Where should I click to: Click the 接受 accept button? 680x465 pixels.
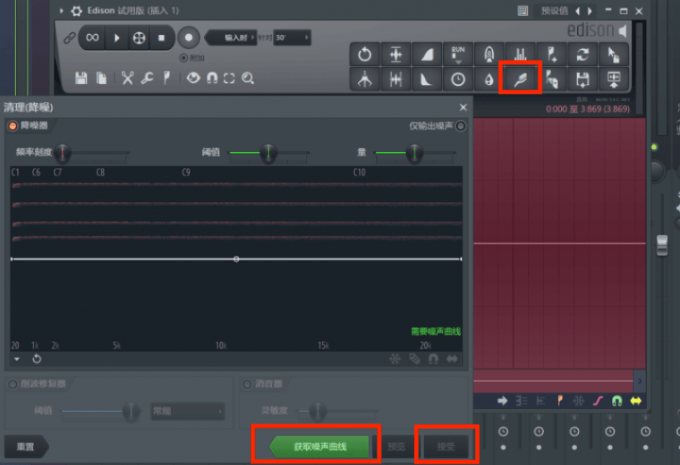[445, 445]
